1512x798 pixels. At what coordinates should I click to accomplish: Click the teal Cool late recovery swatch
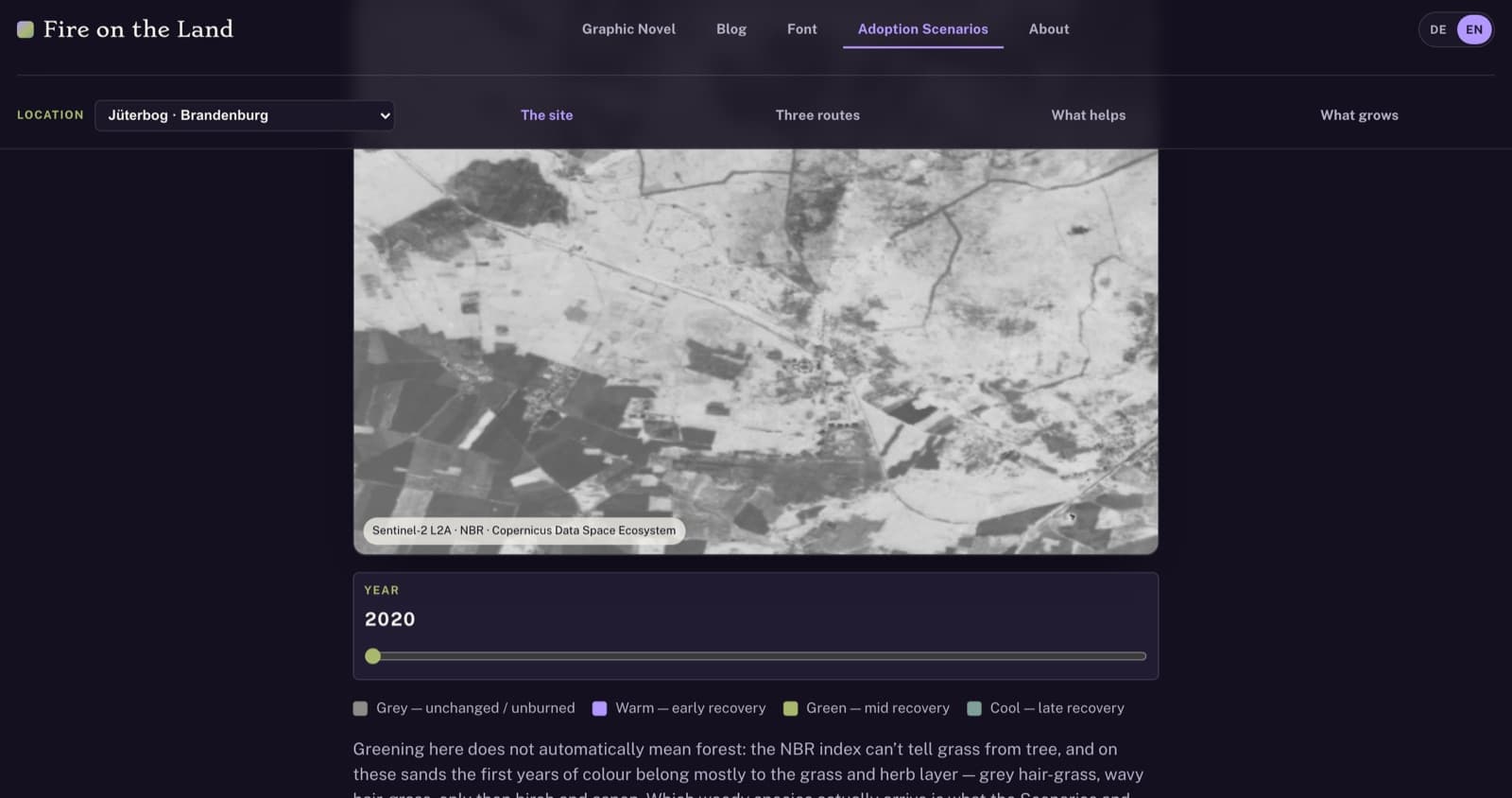click(974, 708)
